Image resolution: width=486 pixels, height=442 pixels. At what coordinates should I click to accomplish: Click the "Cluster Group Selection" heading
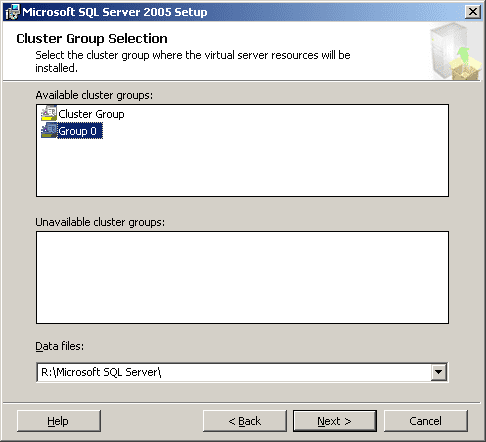(x=92, y=39)
